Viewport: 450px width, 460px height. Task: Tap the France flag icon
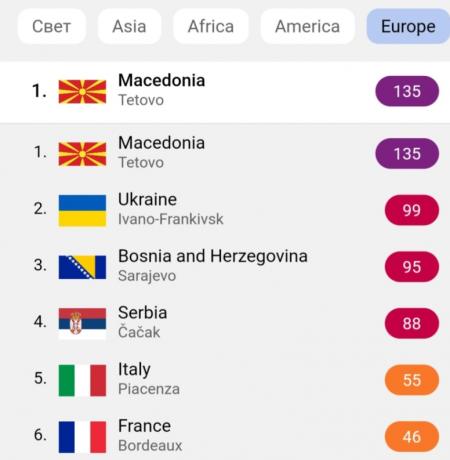tap(82, 437)
